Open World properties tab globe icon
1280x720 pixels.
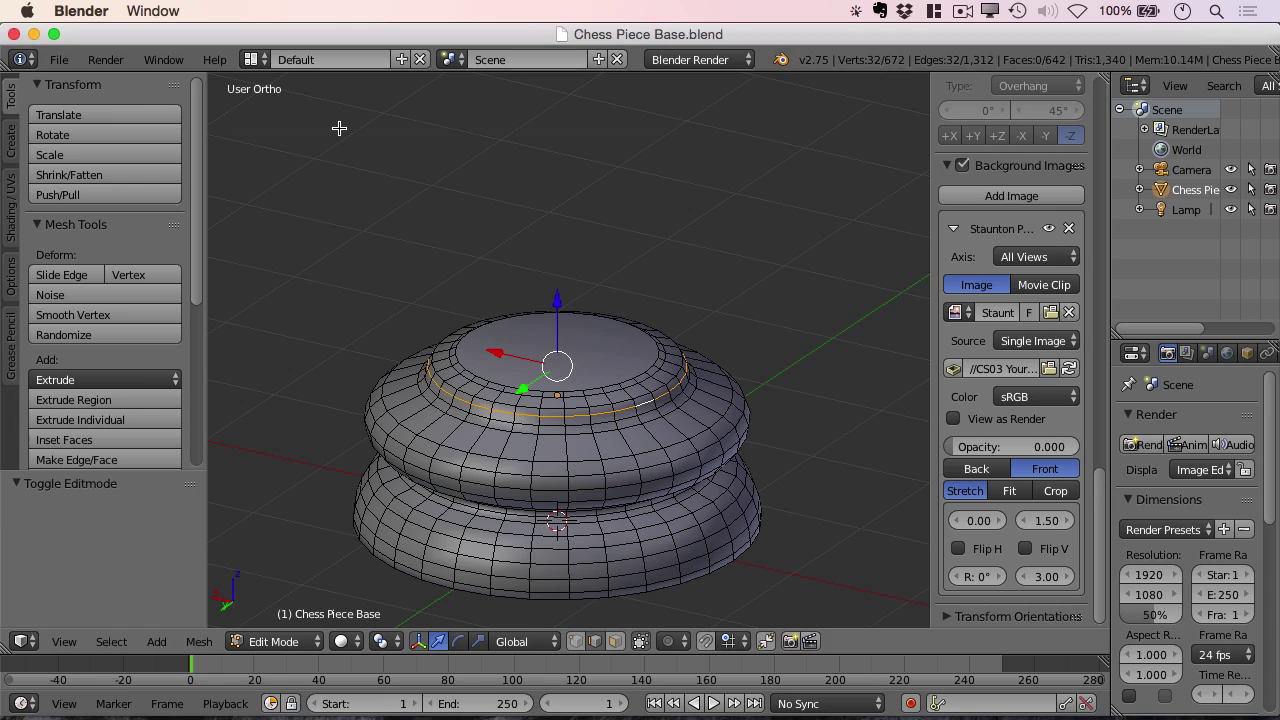pyautogui.click(x=1227, y=353)
